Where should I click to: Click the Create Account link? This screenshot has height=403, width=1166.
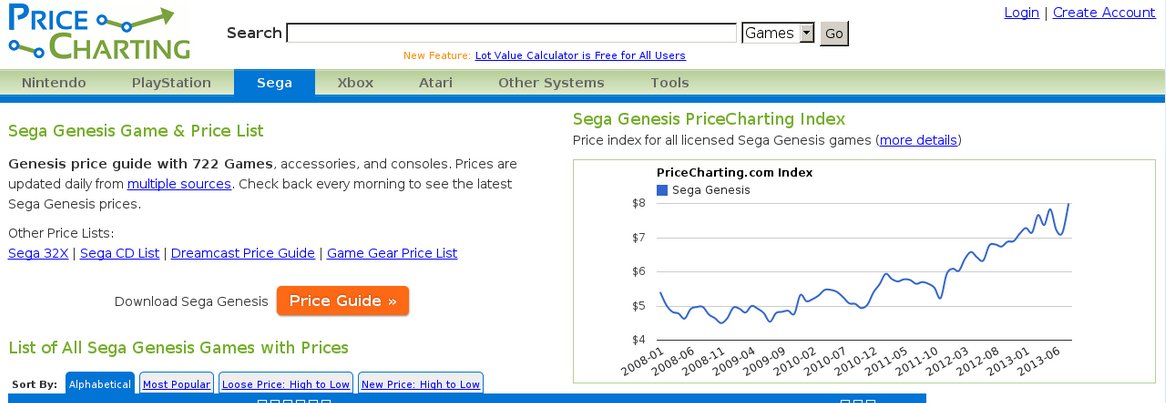pyautogui.click(x=1104, y=13)
